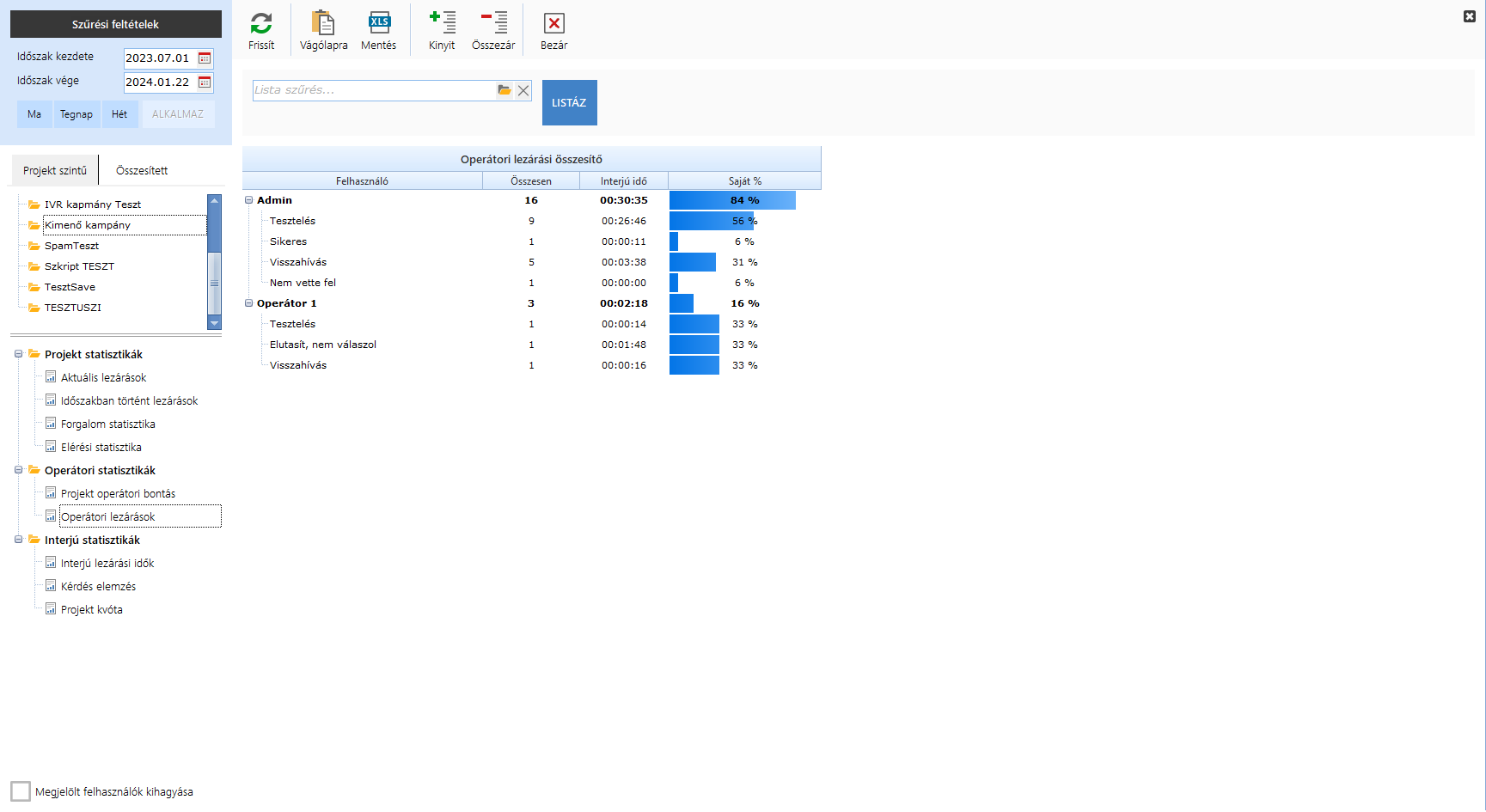1486x812 pixels.
Task: Open calendar for Időszak vége date
Action: click(205, 82)
